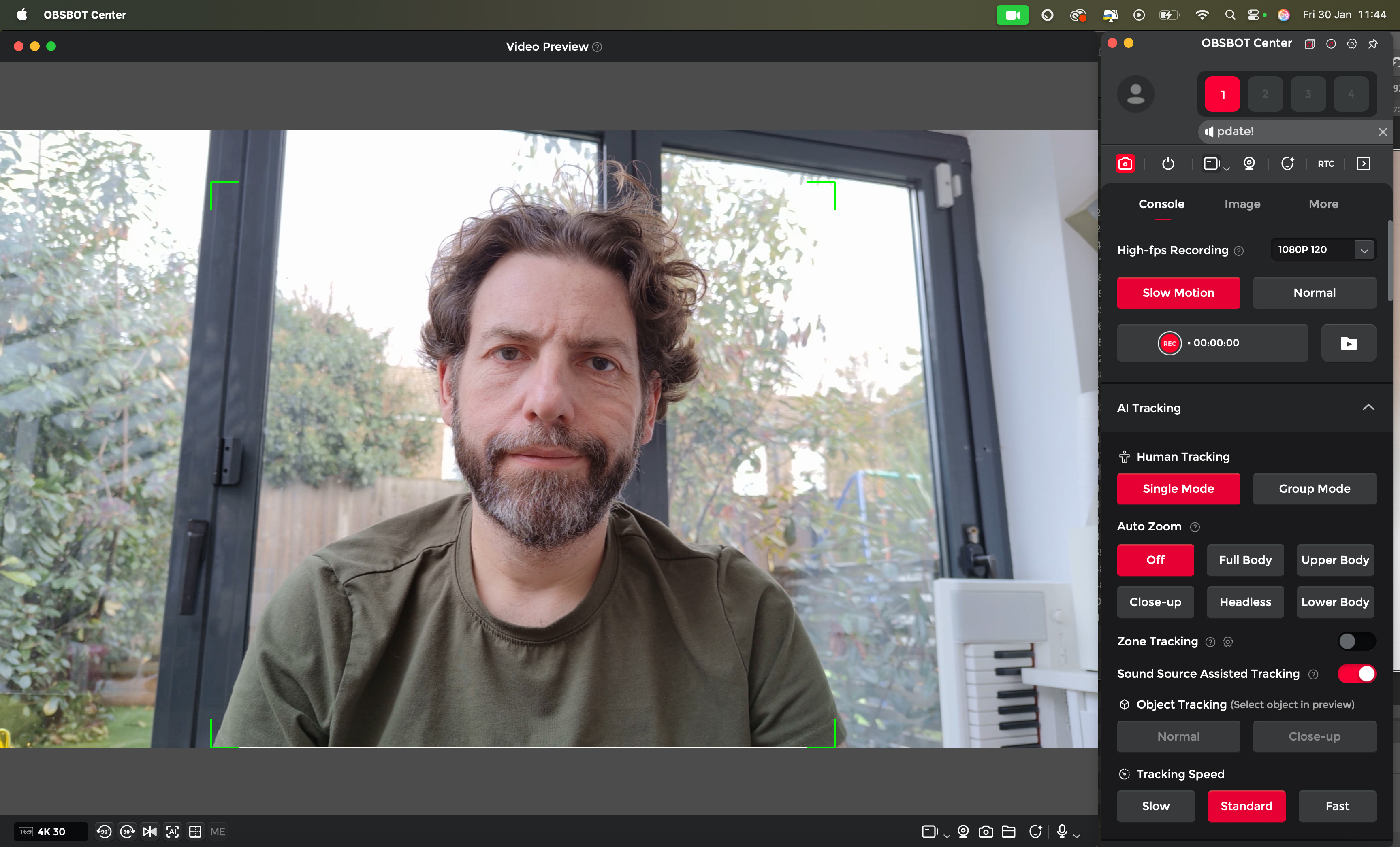The image size is (1400, 847).
Task: Select Group Mode for human tracking
Action: click(x=1314, y=489)
